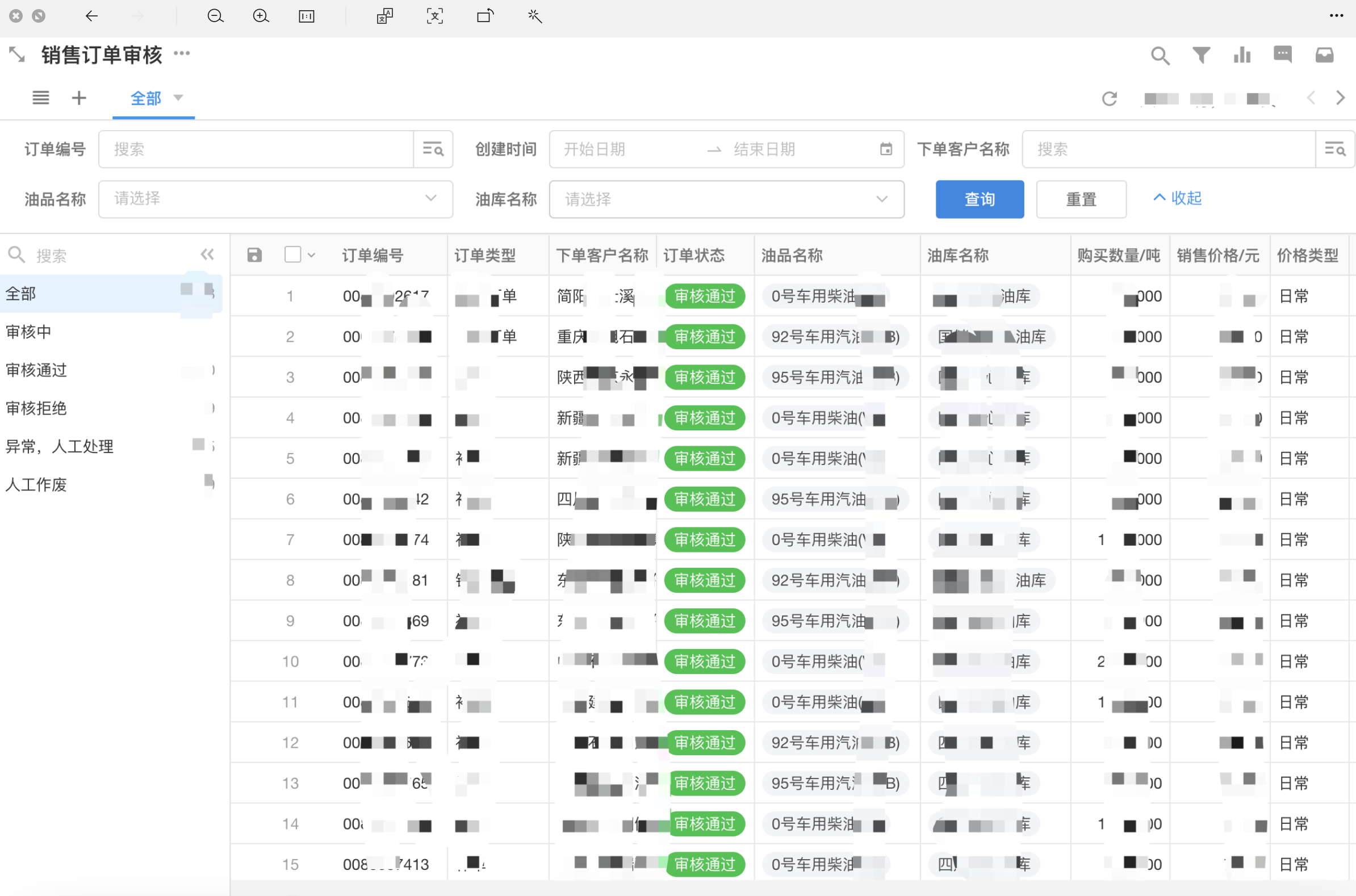The width and height of the screenshot is (1356, 896).
Task: Collapse the filter area with 收起
Action: (x=1177, y=198)
